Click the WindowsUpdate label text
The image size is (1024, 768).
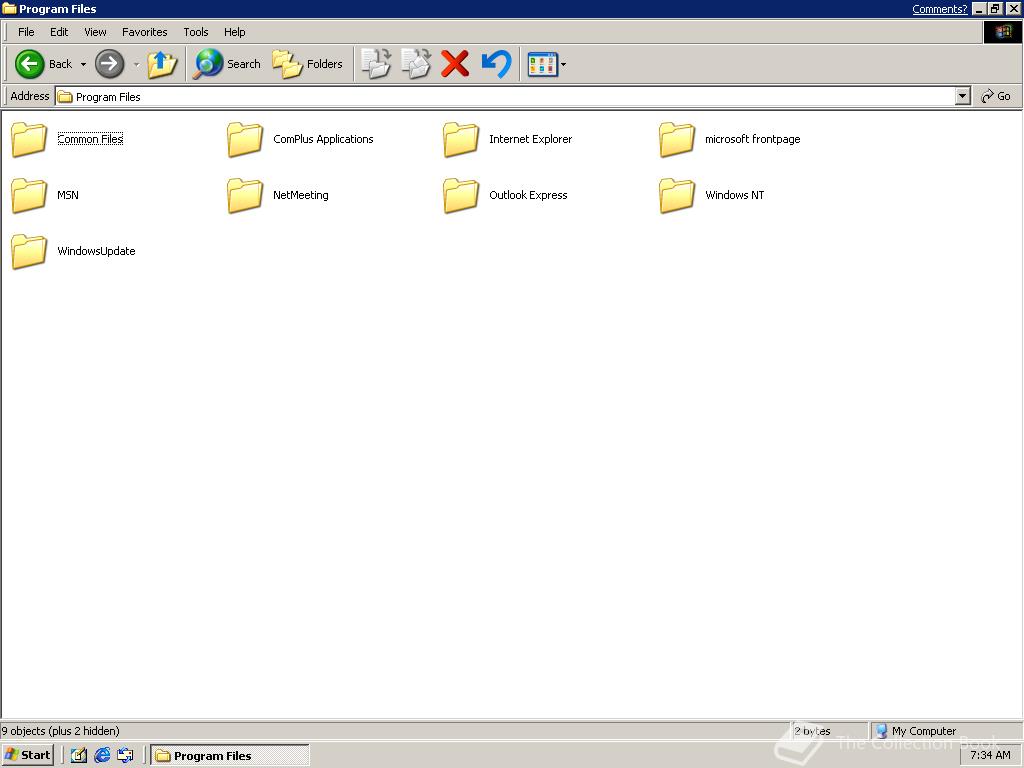pos(96,251)
